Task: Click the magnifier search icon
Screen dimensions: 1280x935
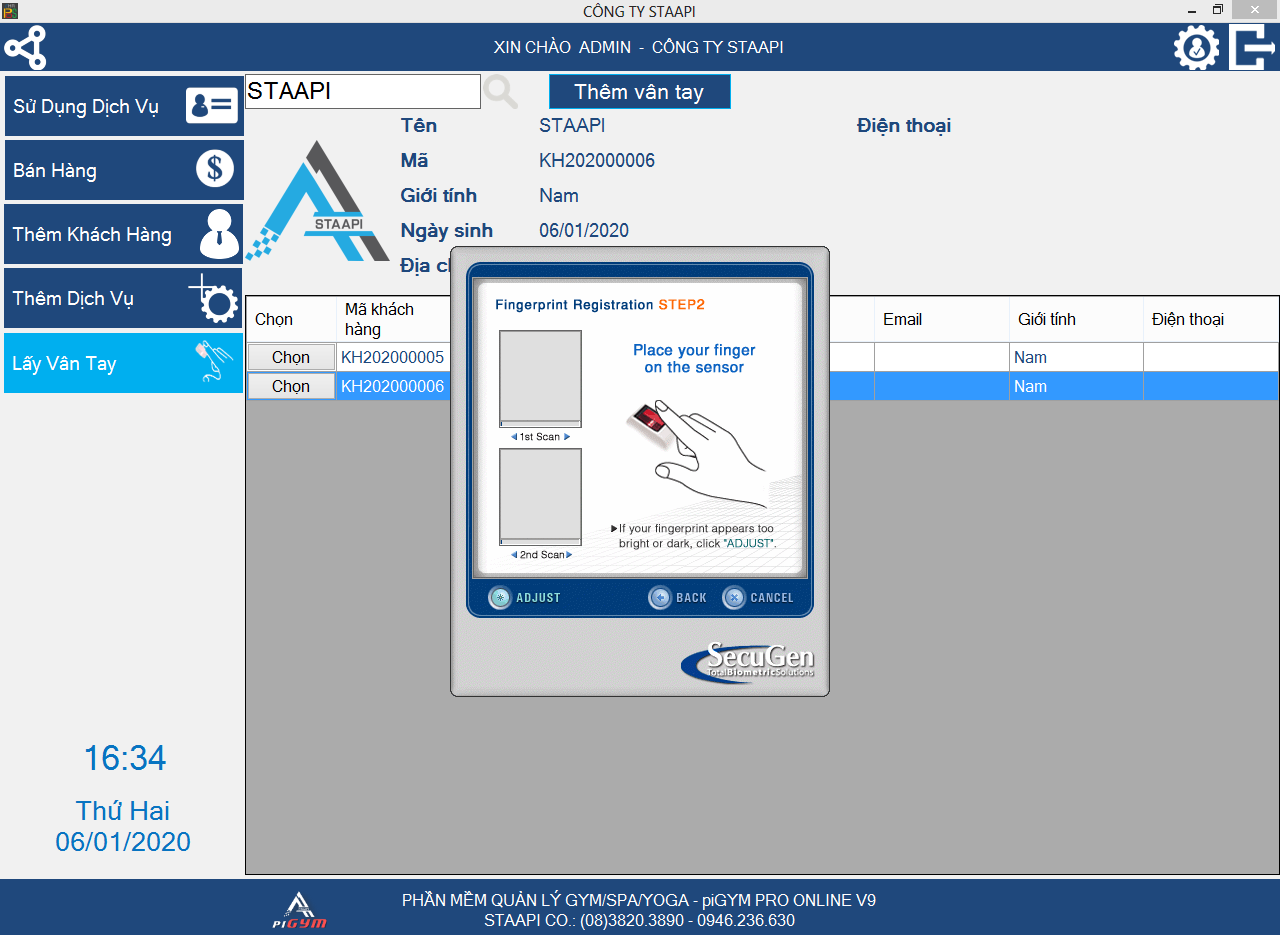Action: click(501, 92)
